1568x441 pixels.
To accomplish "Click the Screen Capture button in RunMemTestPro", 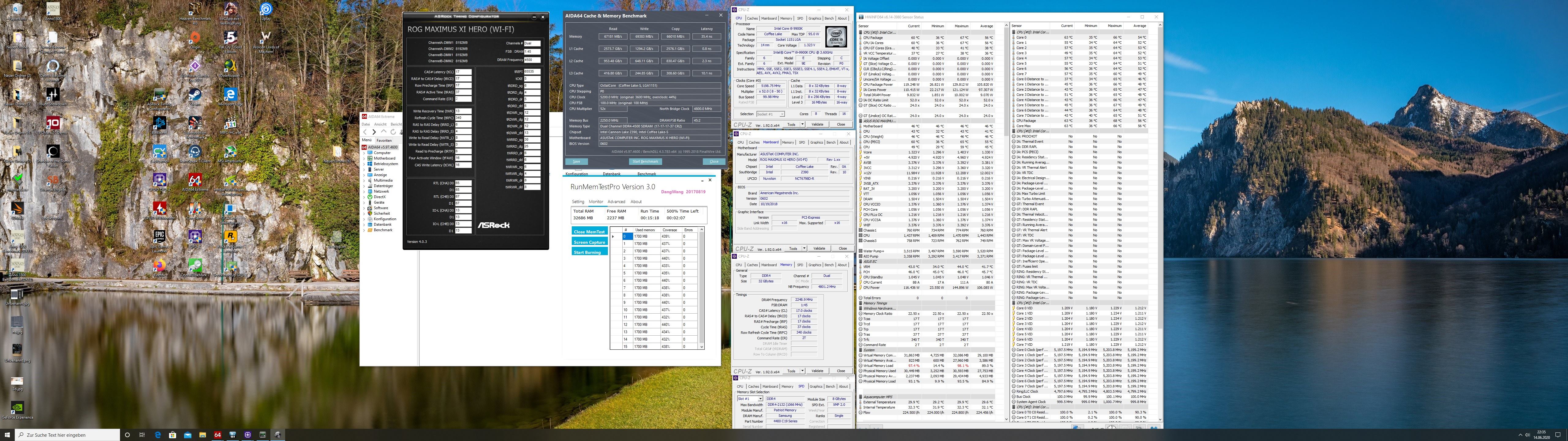I will pyautogui.click(x=589, y=242).
